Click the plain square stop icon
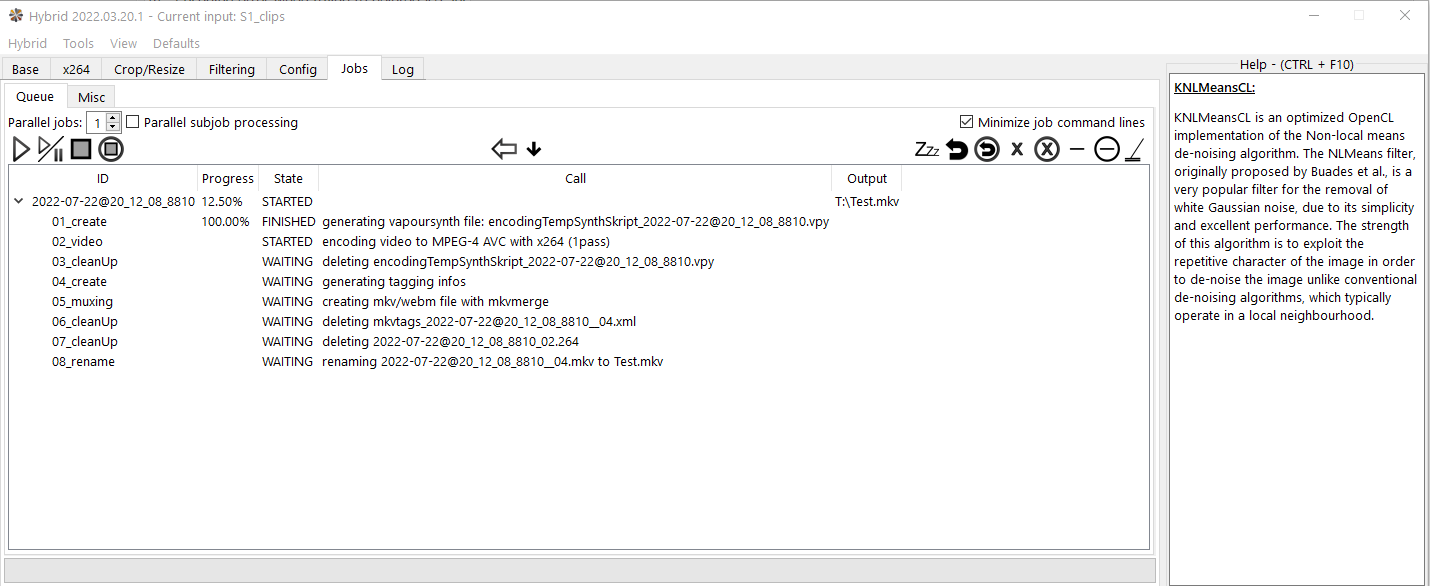 [x=81, y=150]
